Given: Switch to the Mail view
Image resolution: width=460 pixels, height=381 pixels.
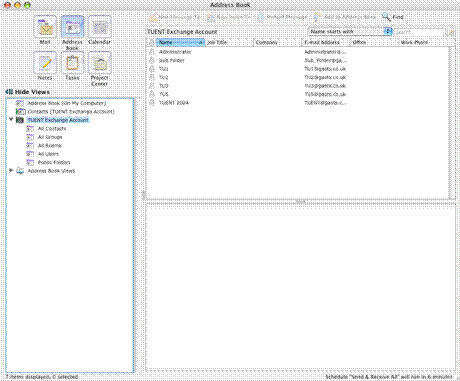Looking at the screenshot, I should tap(45, 31).
